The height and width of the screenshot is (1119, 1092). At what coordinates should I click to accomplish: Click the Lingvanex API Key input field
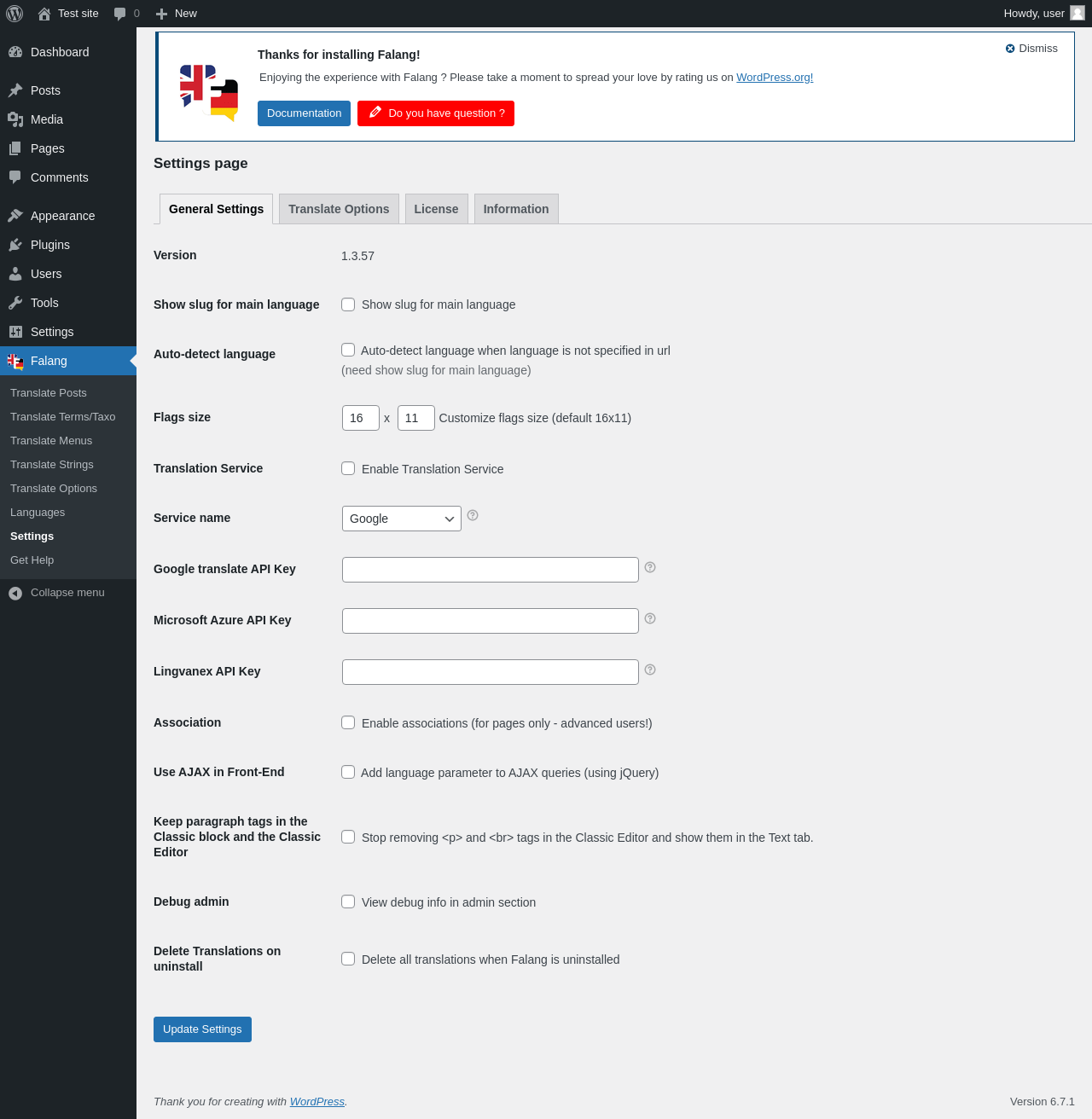pos(491,672)
